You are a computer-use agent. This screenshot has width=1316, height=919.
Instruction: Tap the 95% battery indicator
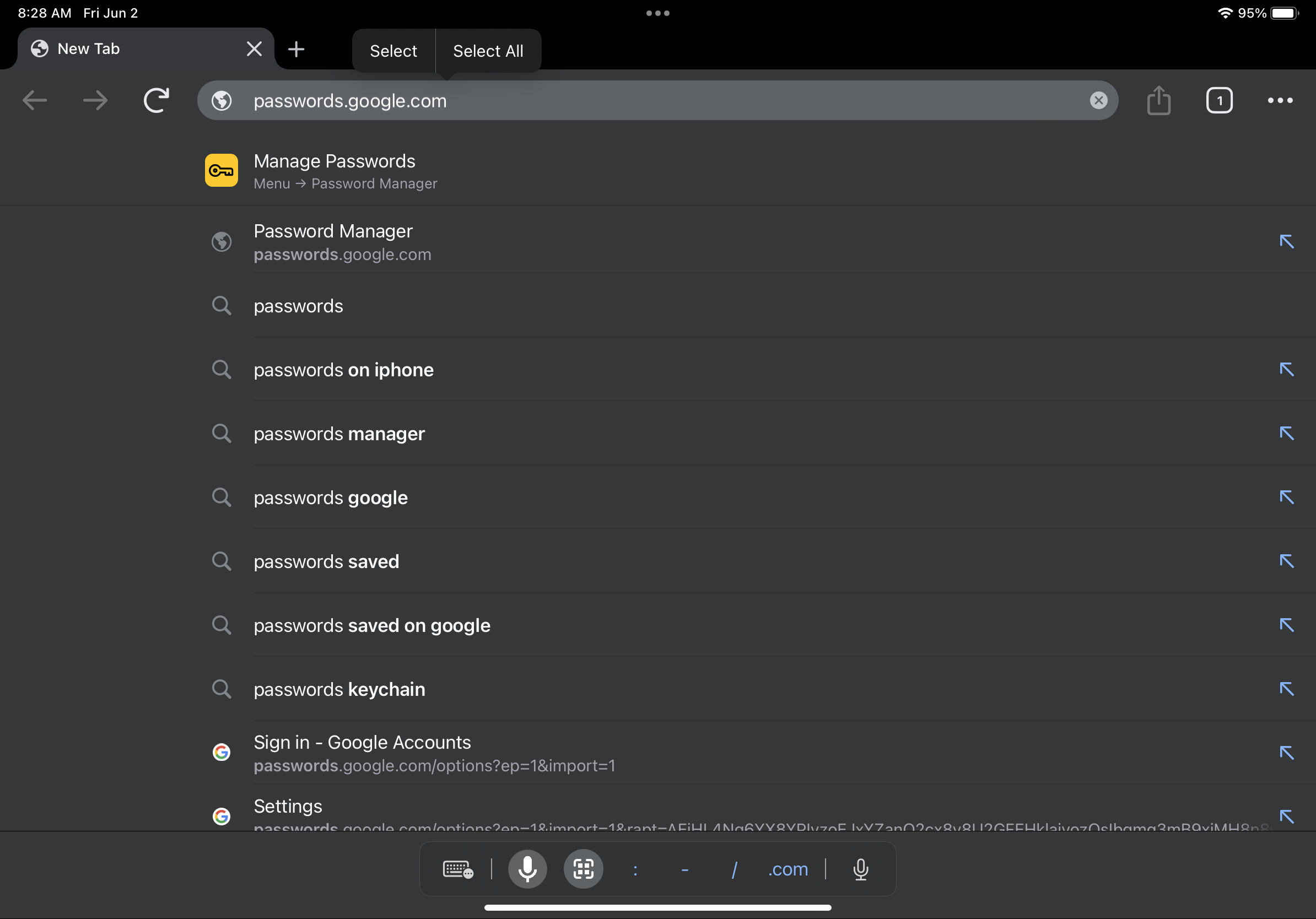(1268, 13)
